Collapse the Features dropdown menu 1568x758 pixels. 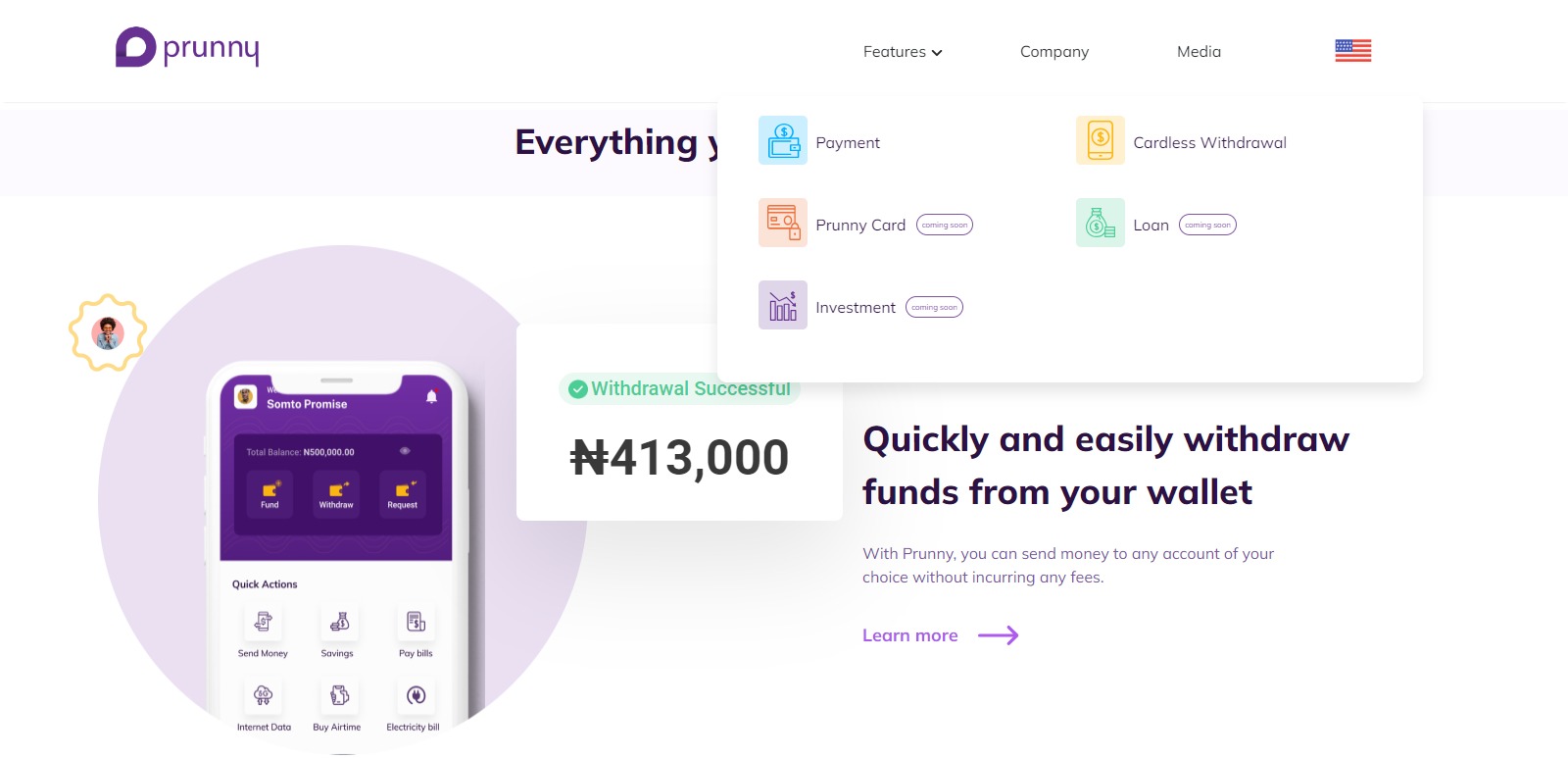[902, 52]
